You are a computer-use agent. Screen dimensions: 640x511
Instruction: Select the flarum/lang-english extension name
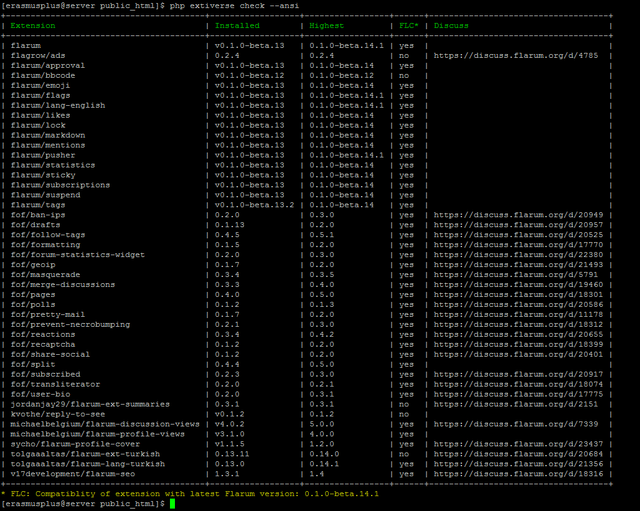58,105
